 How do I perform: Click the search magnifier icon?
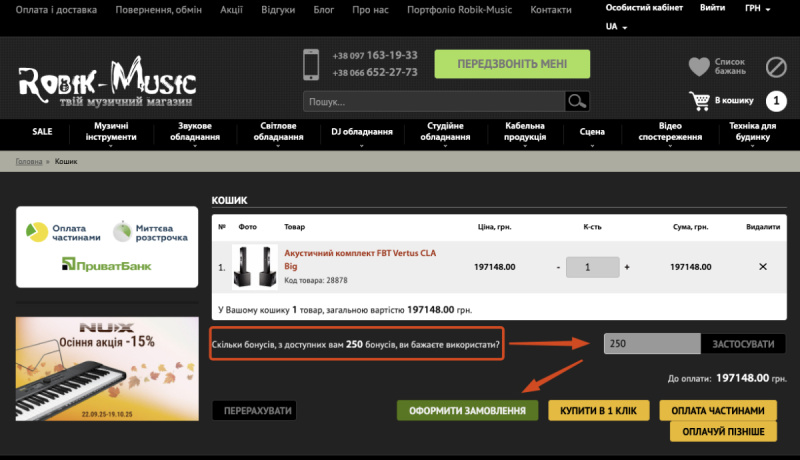576,101
